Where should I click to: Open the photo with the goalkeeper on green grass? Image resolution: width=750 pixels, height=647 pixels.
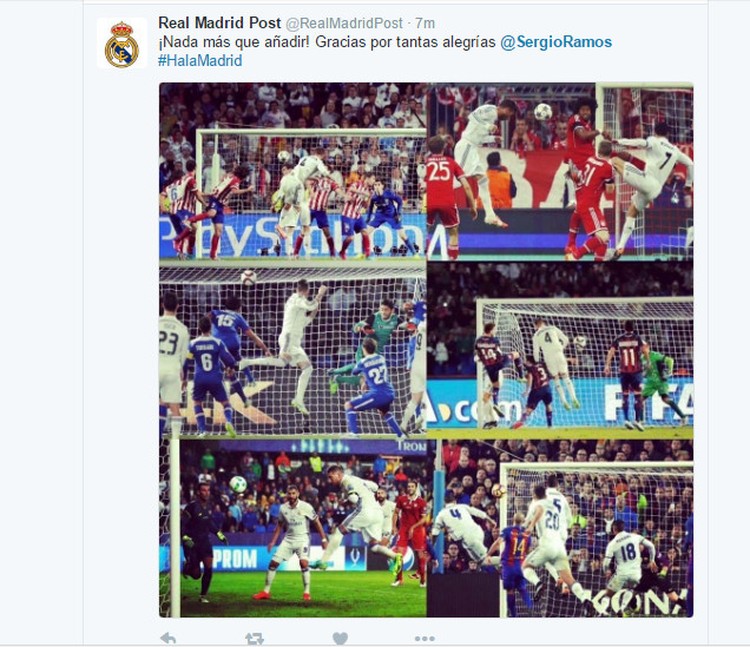293,528
